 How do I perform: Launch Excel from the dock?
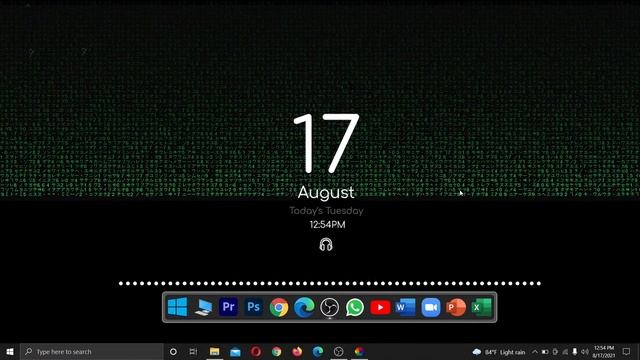tap(482, 307)
